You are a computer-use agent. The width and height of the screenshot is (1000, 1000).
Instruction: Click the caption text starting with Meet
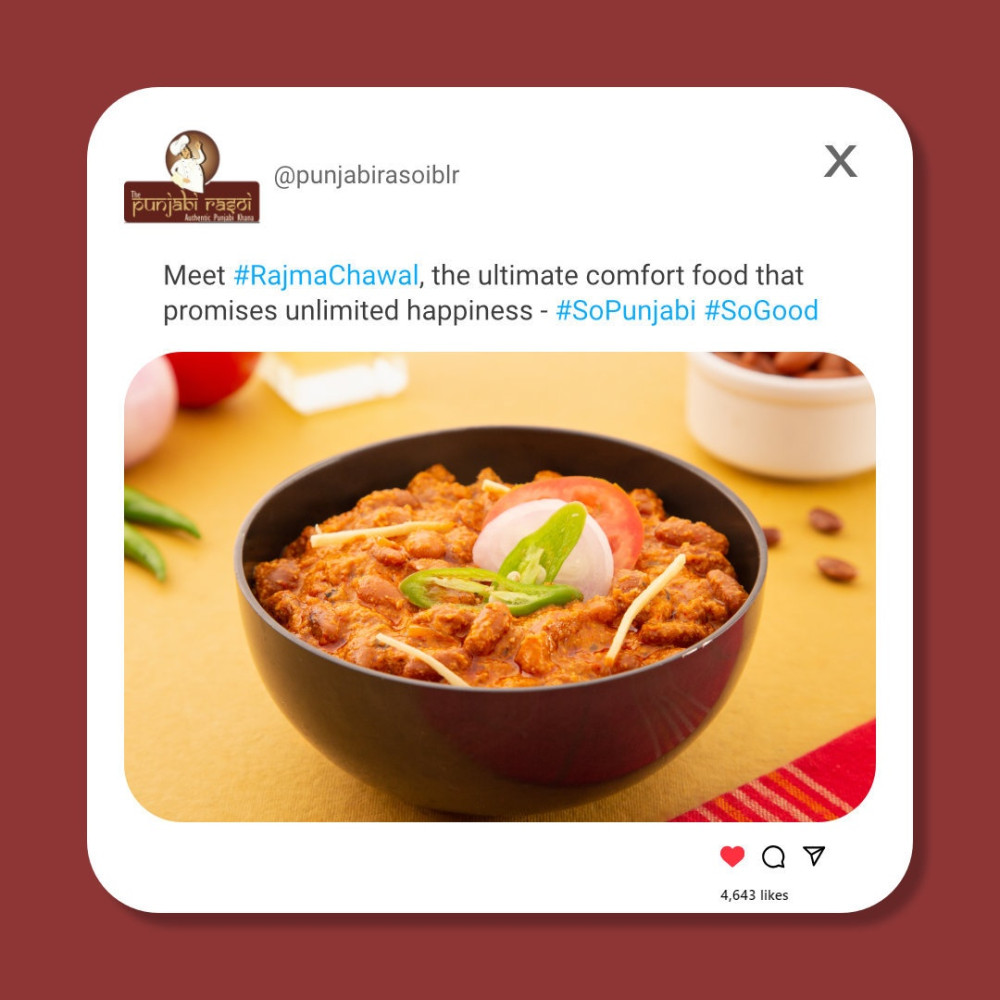(x=490, y=293)
